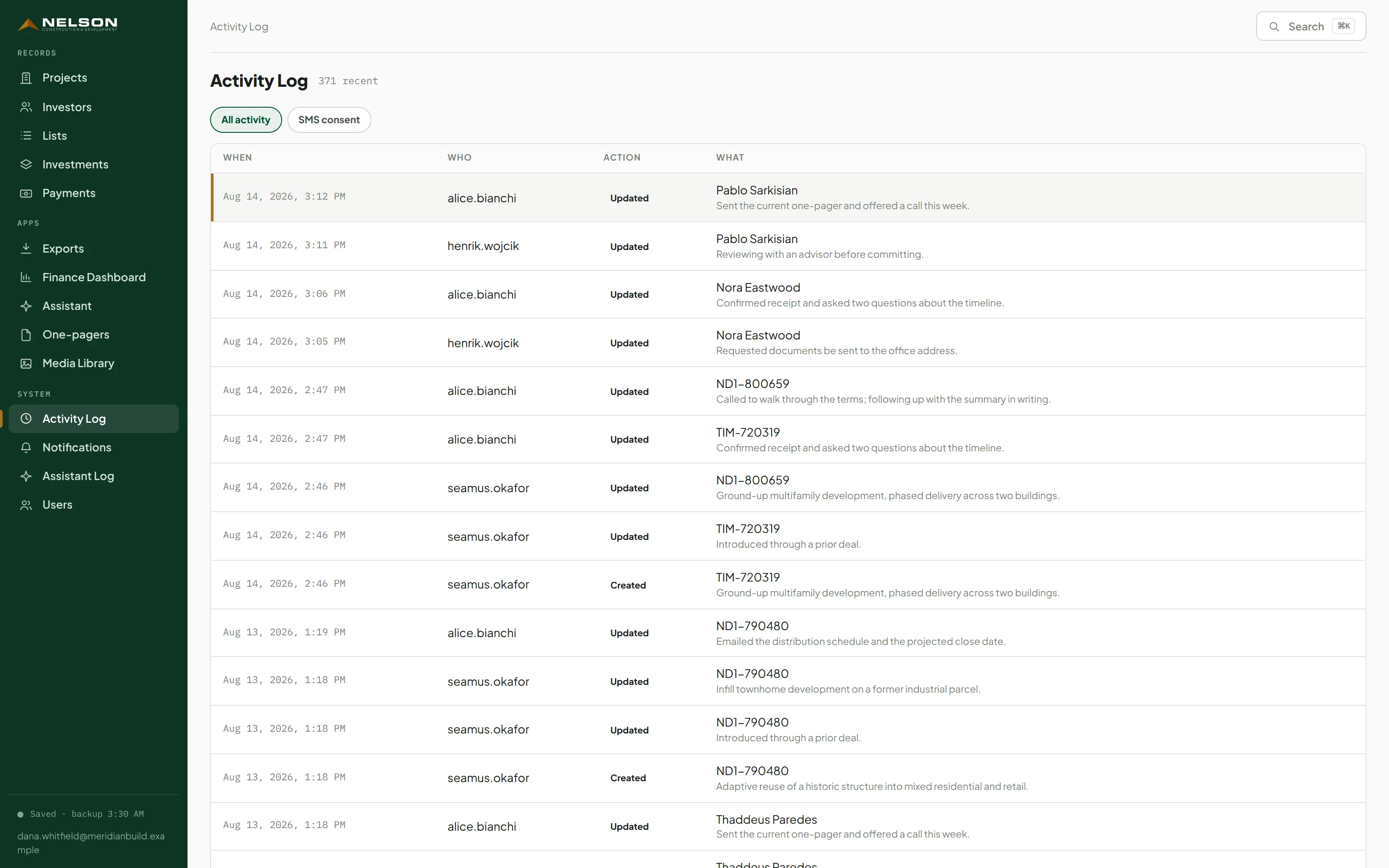Open Projects from the sidebar menu
The height and width of the screenshot is (868, 1389).
pyautogui.click(x=94, y=78)
